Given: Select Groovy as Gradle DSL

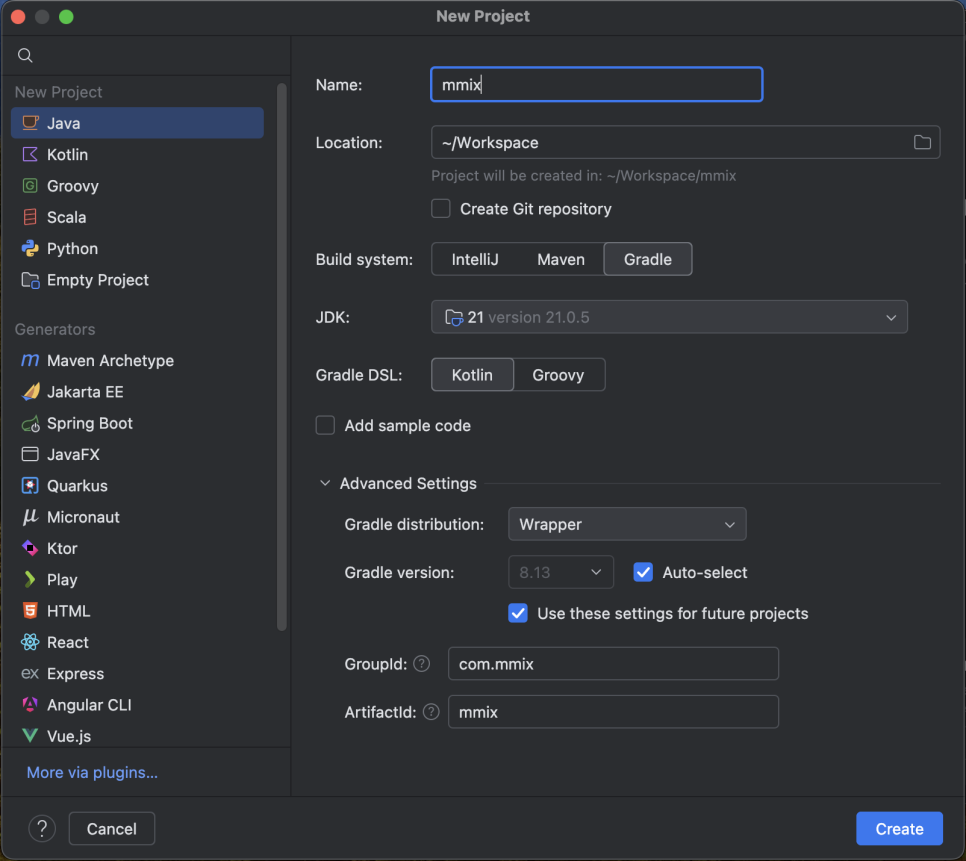Looking at the screenshot, I should tap(558, 374).
